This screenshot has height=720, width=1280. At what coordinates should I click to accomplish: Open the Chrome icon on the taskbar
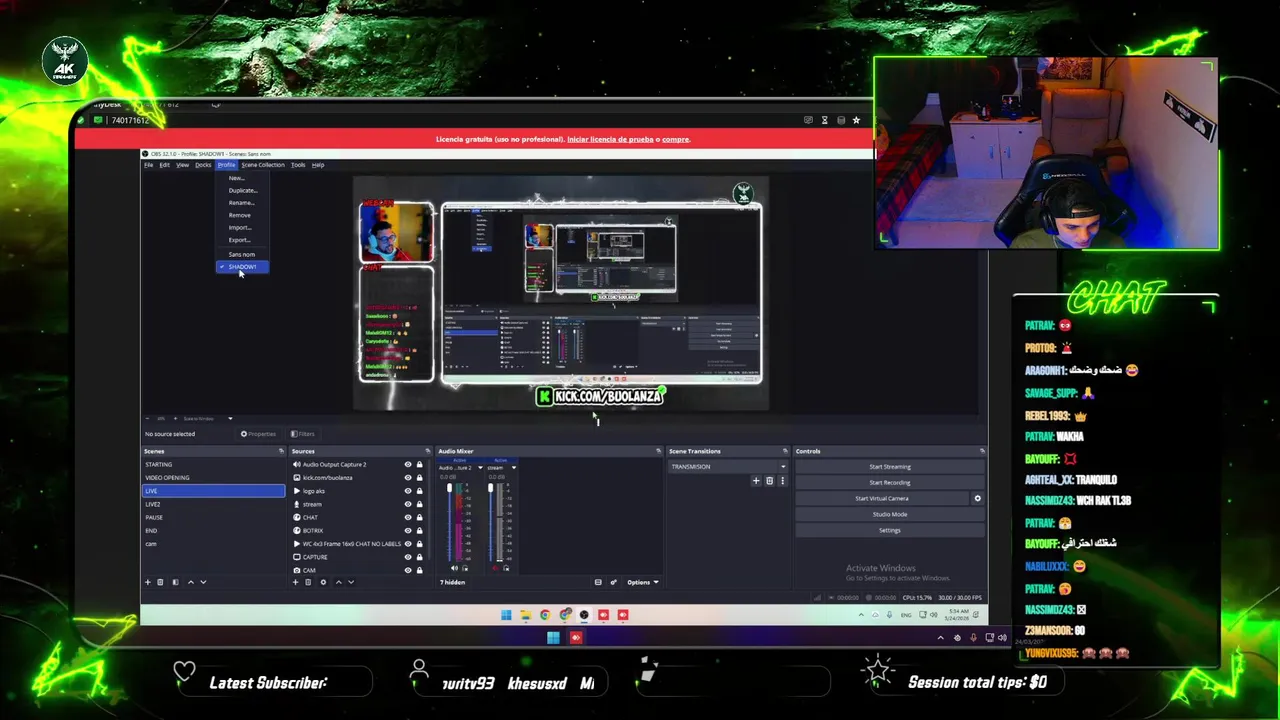click(545, 615)
